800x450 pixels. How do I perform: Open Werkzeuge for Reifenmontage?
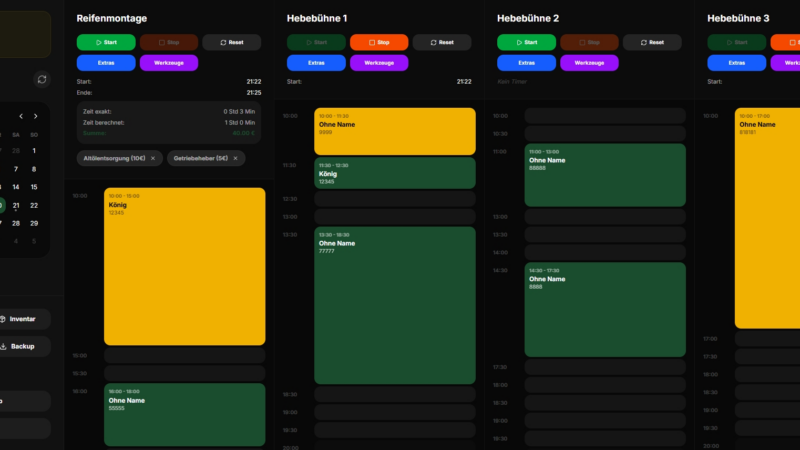[168, 62]
